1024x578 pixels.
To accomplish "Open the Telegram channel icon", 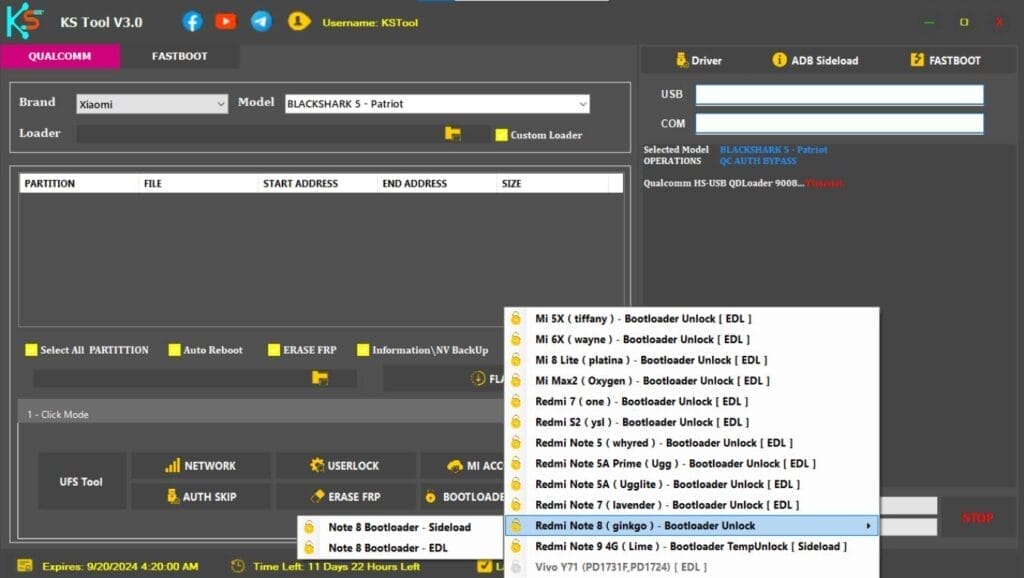I will pyautogui.click(x=261, y=20).
